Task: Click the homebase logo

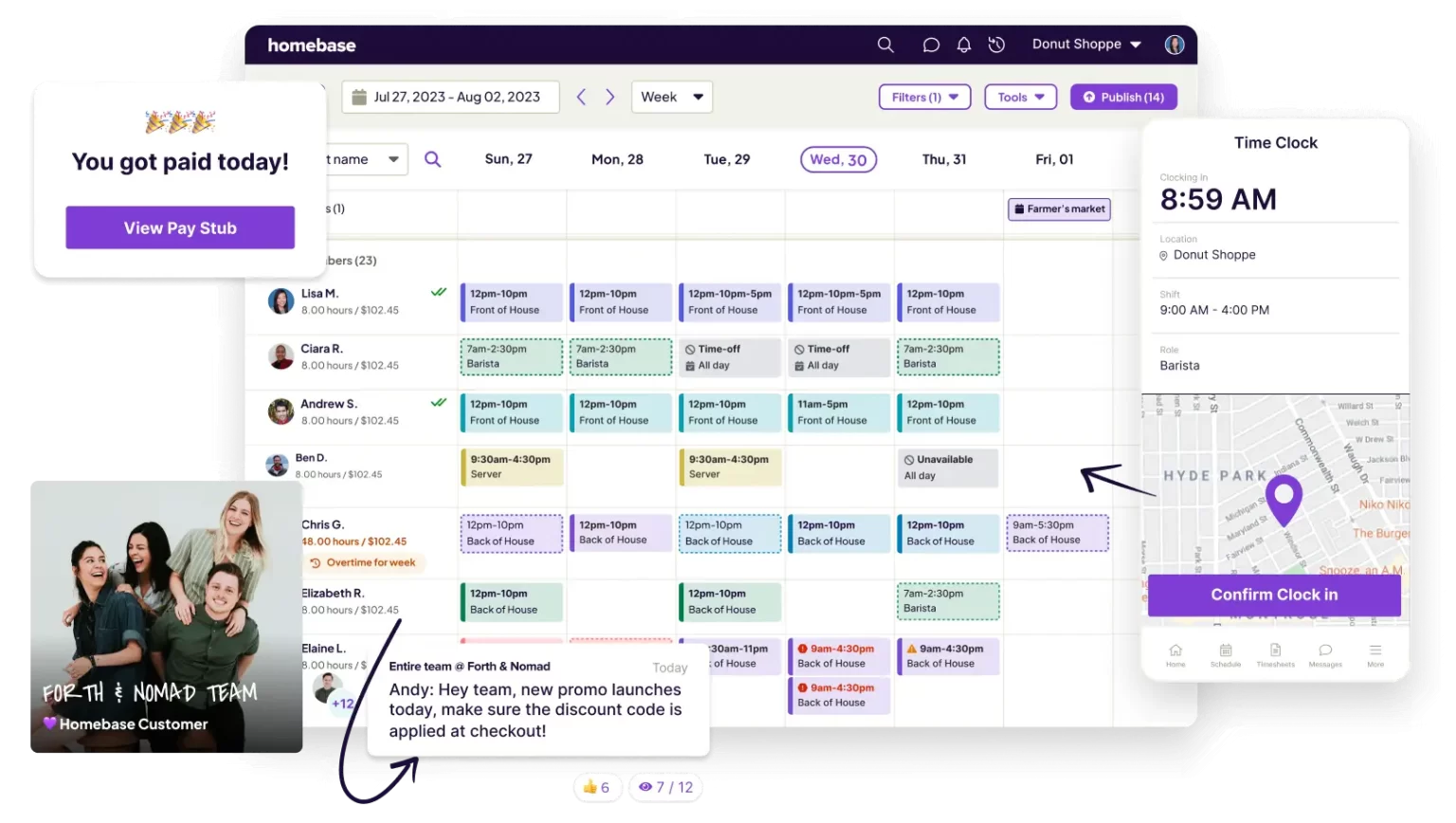Action: tap(312, 45)
